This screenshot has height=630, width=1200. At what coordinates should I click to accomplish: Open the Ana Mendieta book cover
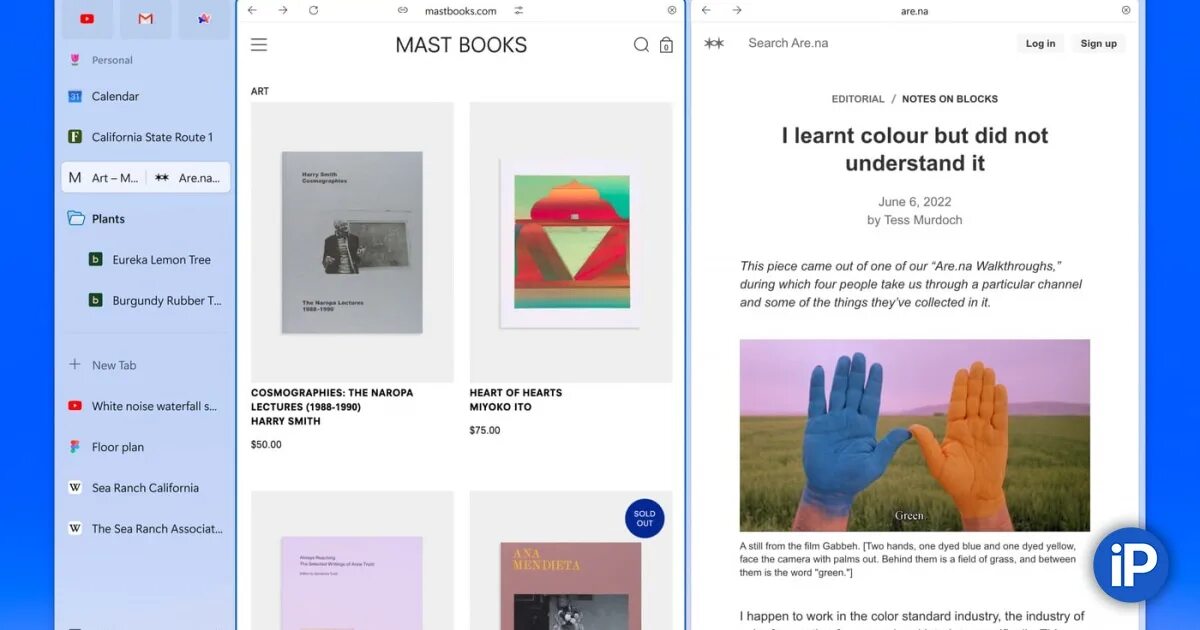click(571, 561)
